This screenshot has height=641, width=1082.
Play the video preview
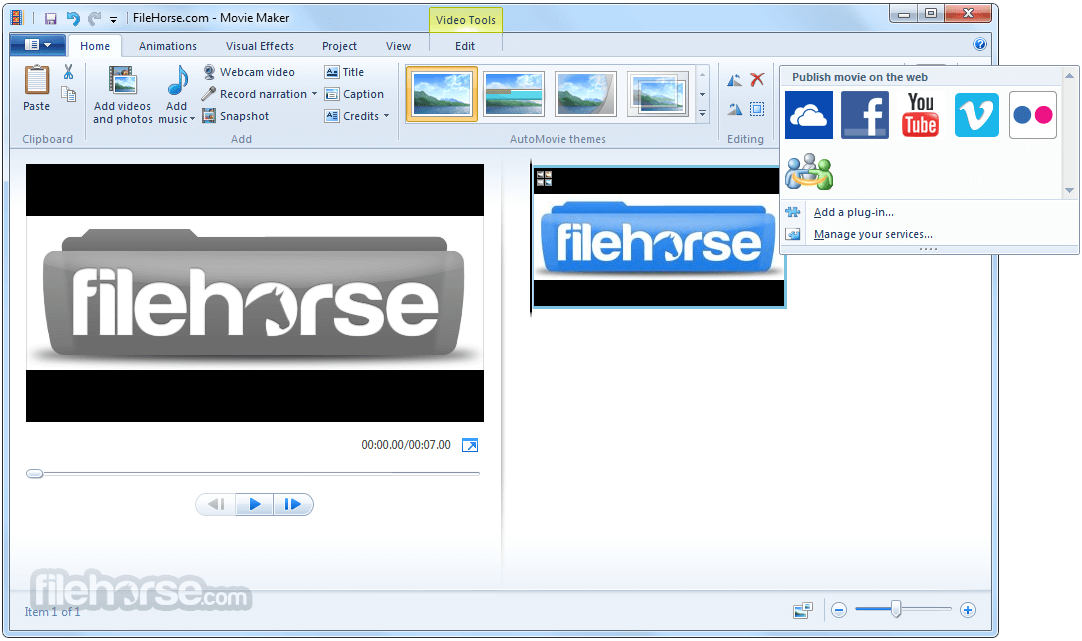click(x=255, y=504)
